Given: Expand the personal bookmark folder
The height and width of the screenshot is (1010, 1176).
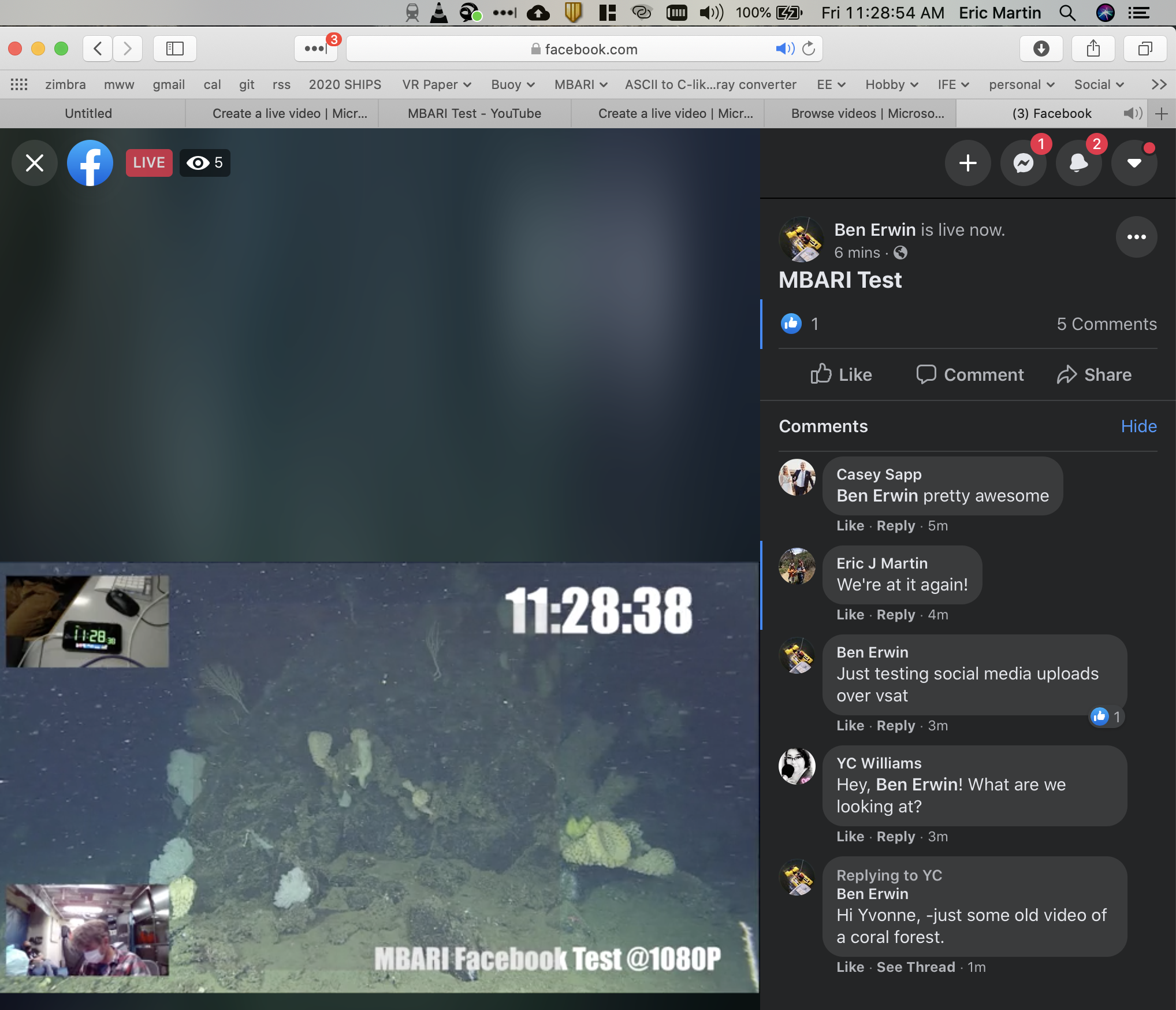Looking at the screenshot, I should click(x=1022, y=84).
